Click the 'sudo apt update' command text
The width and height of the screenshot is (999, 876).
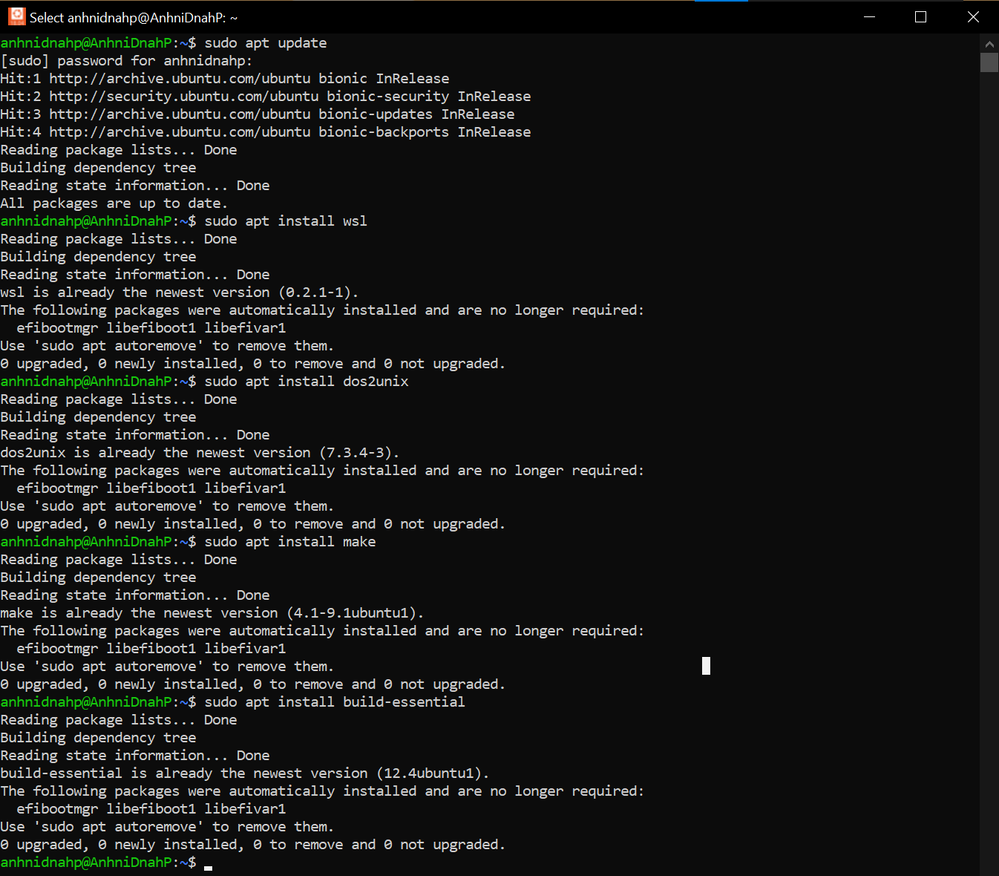[265, 43]
